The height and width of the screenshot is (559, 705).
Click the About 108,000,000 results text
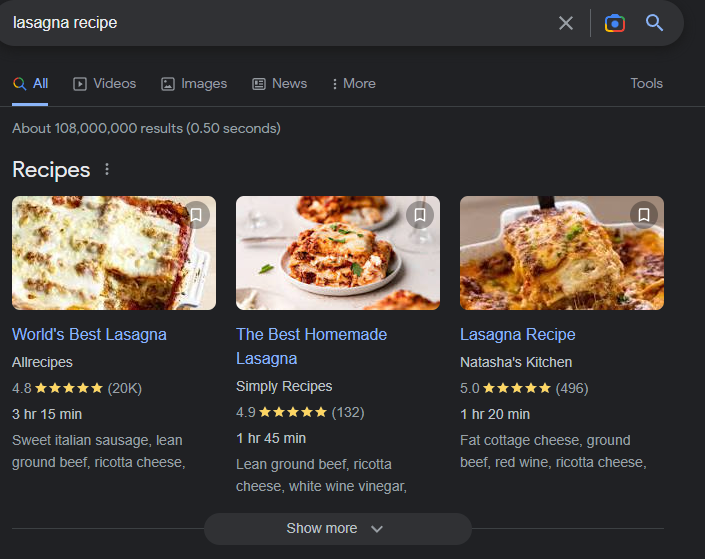coord(147,129)
